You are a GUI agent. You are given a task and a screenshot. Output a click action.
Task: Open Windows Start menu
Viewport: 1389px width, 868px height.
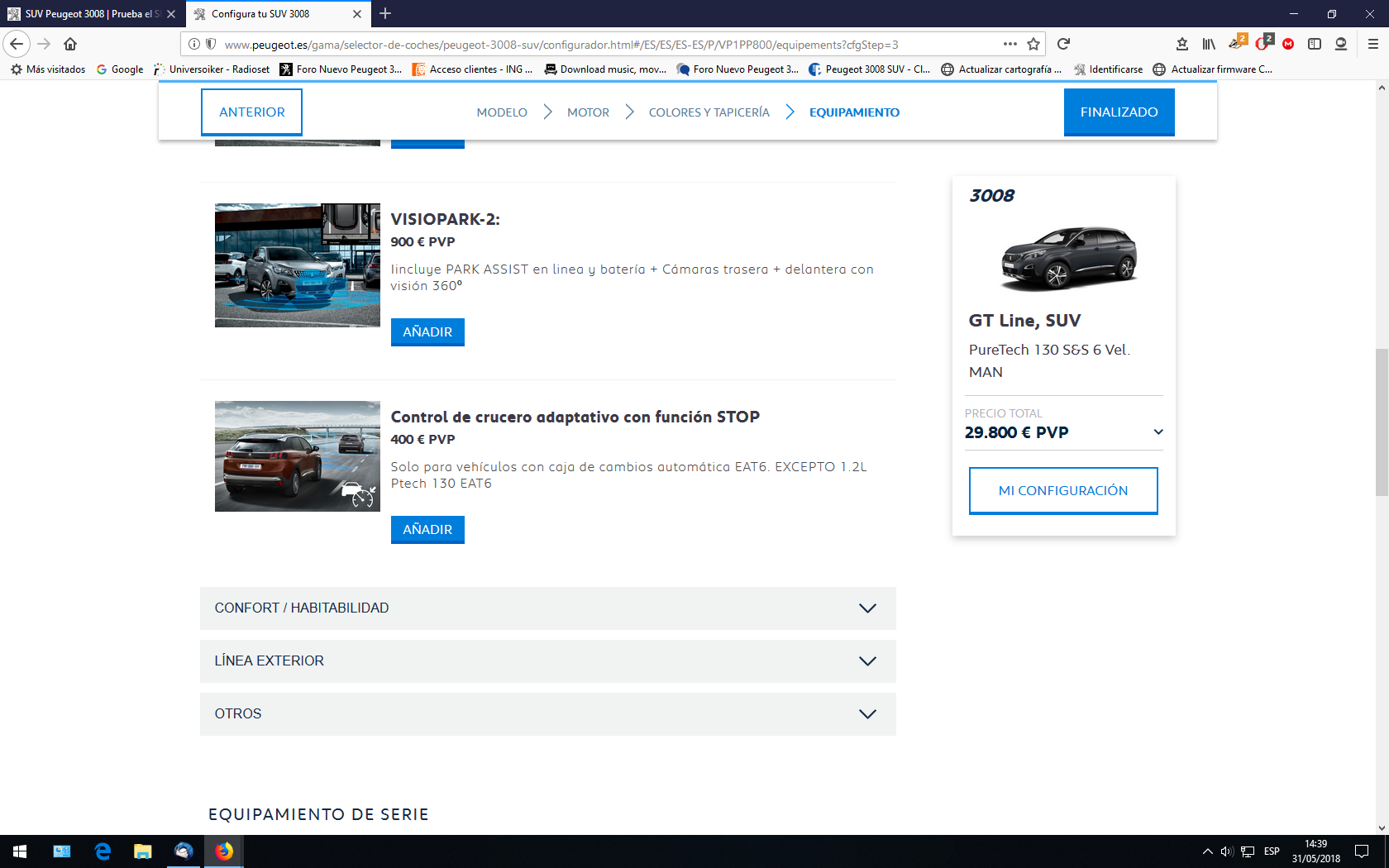click(x=20, y=851)
